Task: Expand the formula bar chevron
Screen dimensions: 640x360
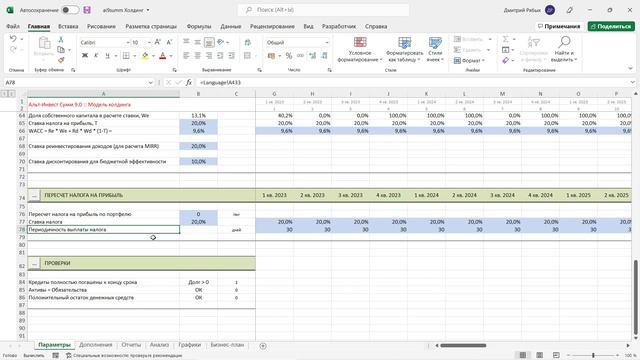Action: click(633, 82)
